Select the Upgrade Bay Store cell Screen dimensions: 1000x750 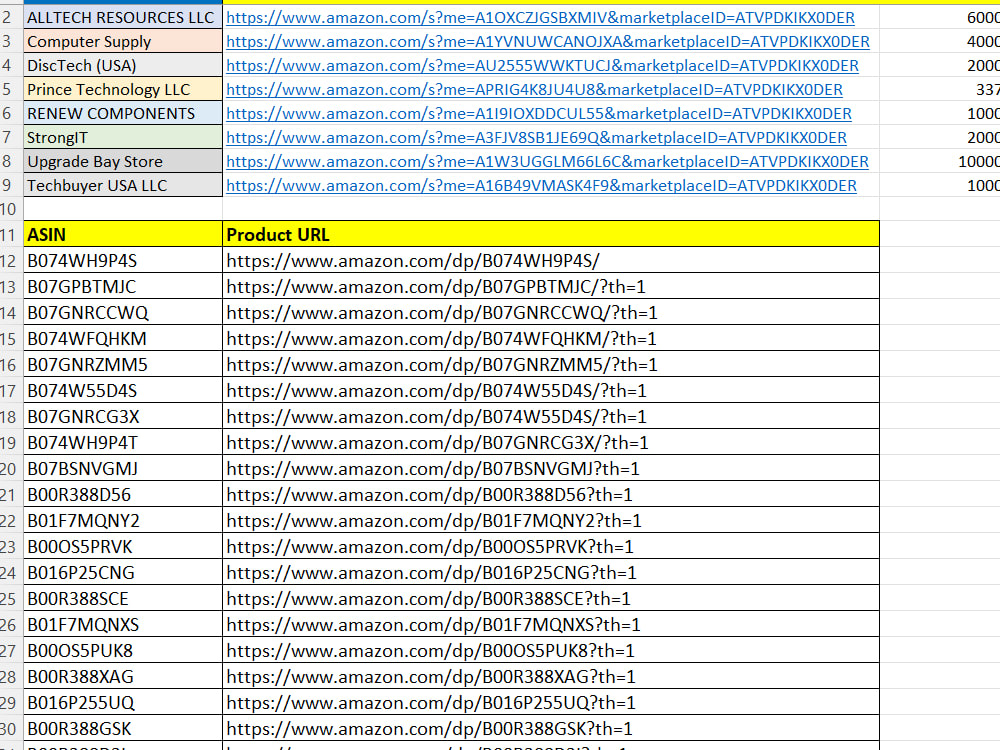point(123,162)
